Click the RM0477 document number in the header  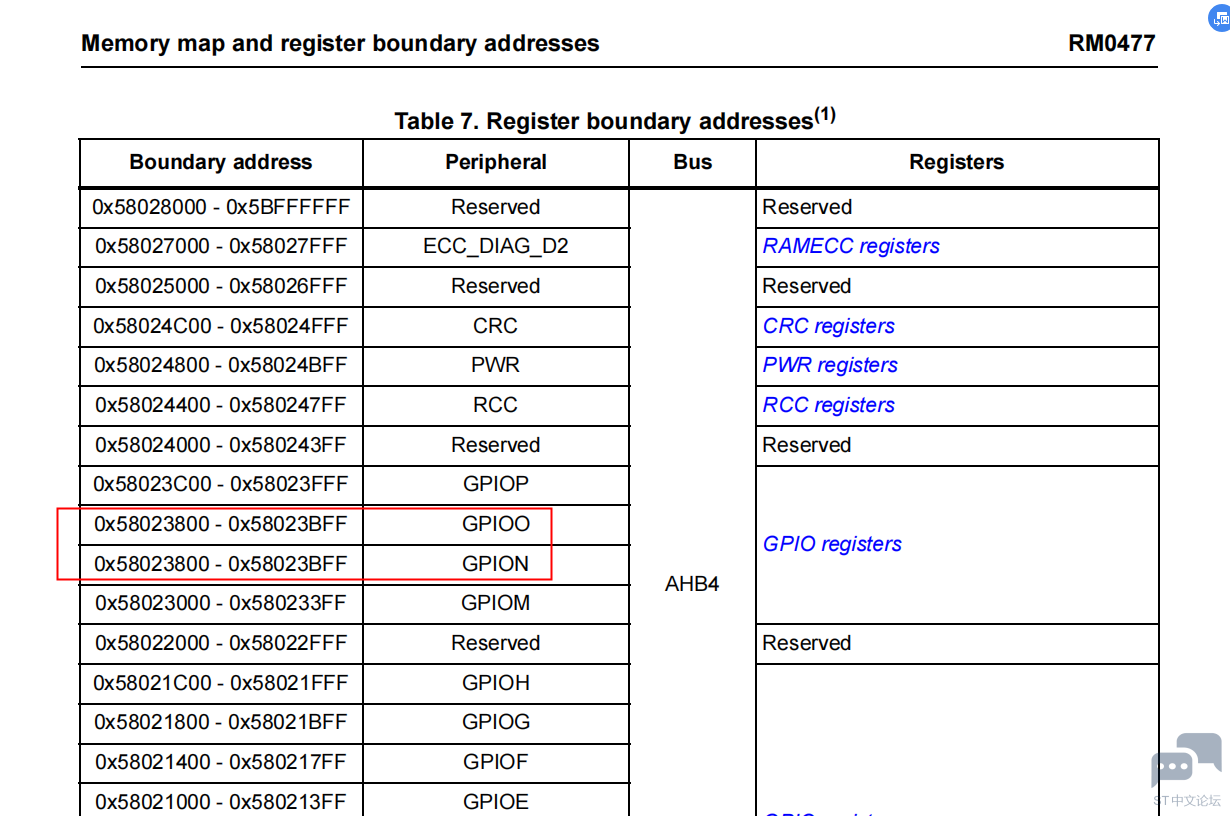pyautogui.click(x=1111, y=43)
